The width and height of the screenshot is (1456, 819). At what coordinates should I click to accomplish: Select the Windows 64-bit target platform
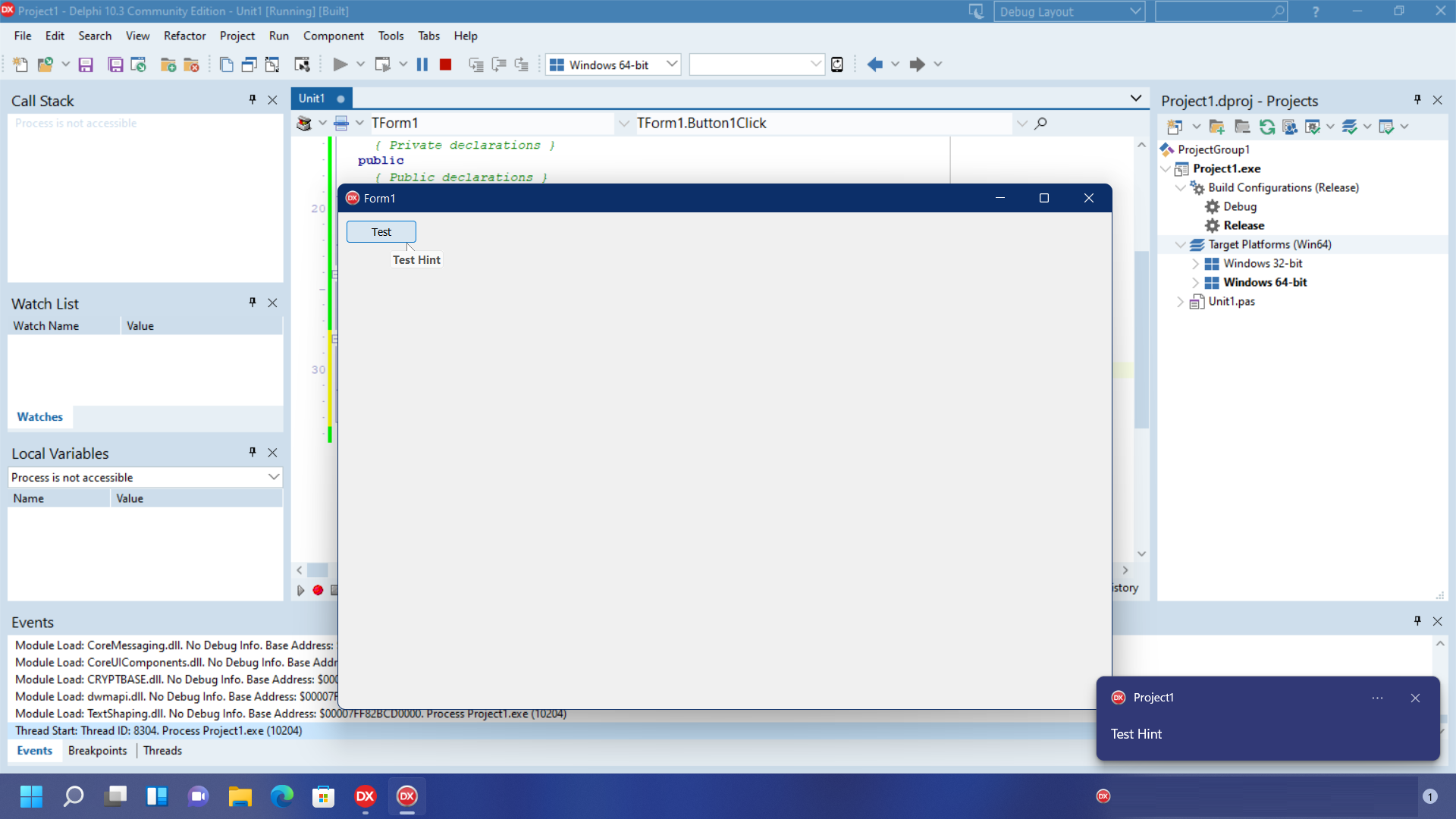tap(1265, 282)
